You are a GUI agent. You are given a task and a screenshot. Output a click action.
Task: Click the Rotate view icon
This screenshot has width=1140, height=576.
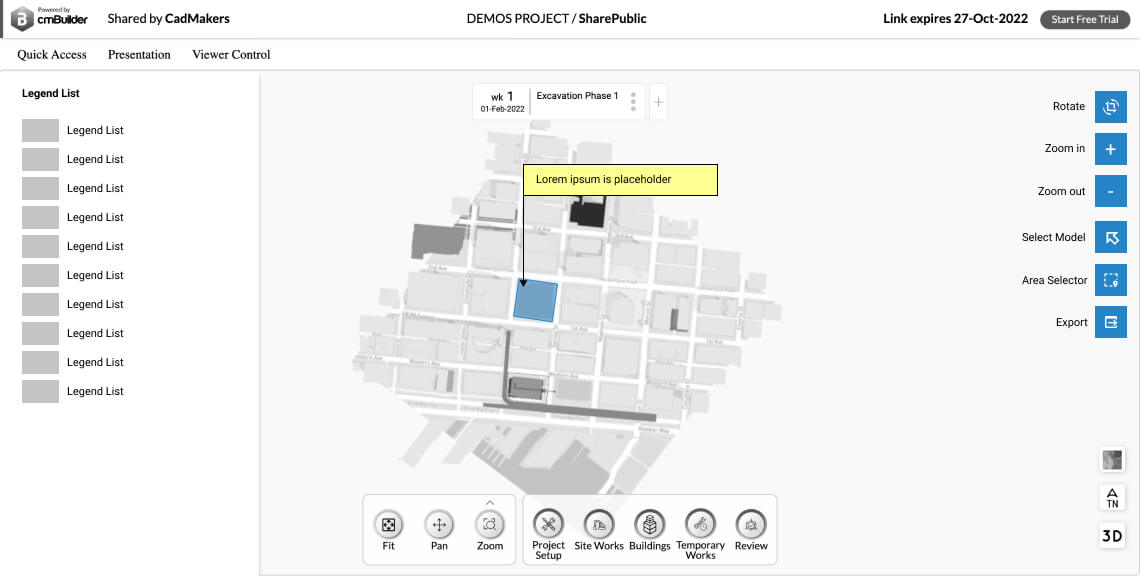[x=1110, y=107]
